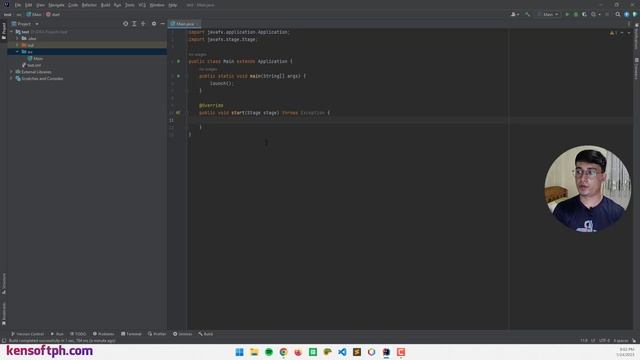Open Google Chrome from taskbar
The image size is (640, 360).
(x=284, y=352)
